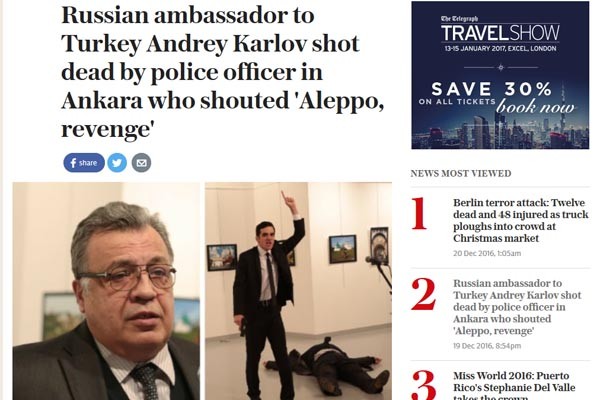Click the red number 1 ranking
Image resolution: width=600 pixels, height=400 pixels.
tap(420, 214)
